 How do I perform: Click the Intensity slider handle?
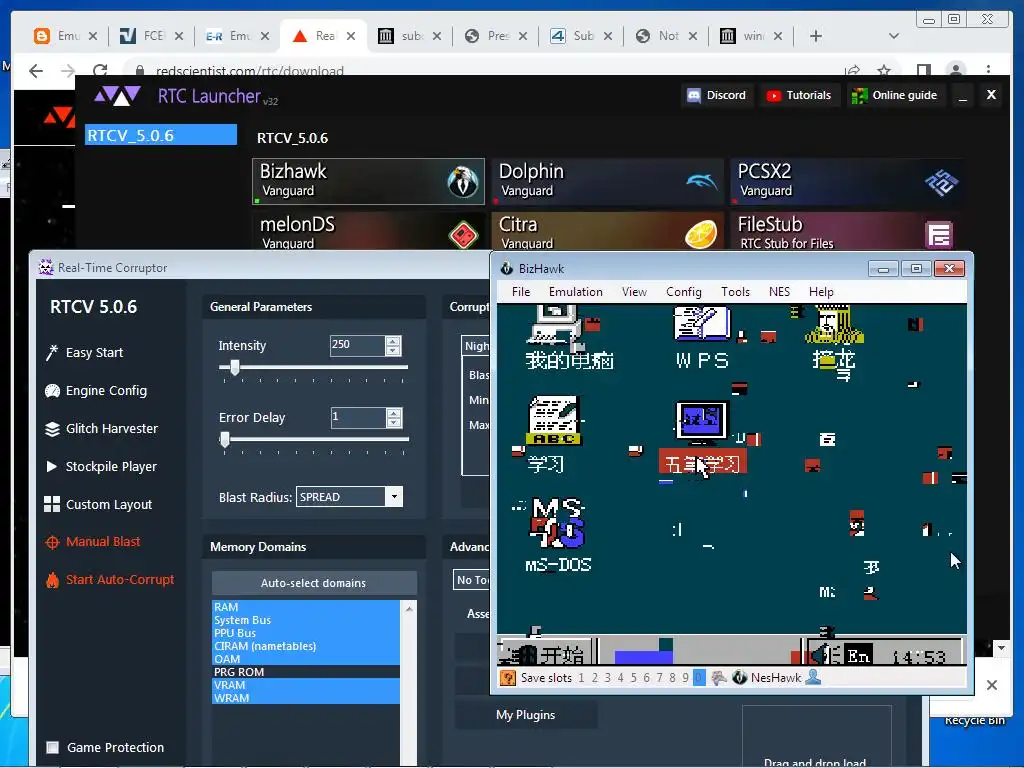pyautogui.click(x=235, y=368)
